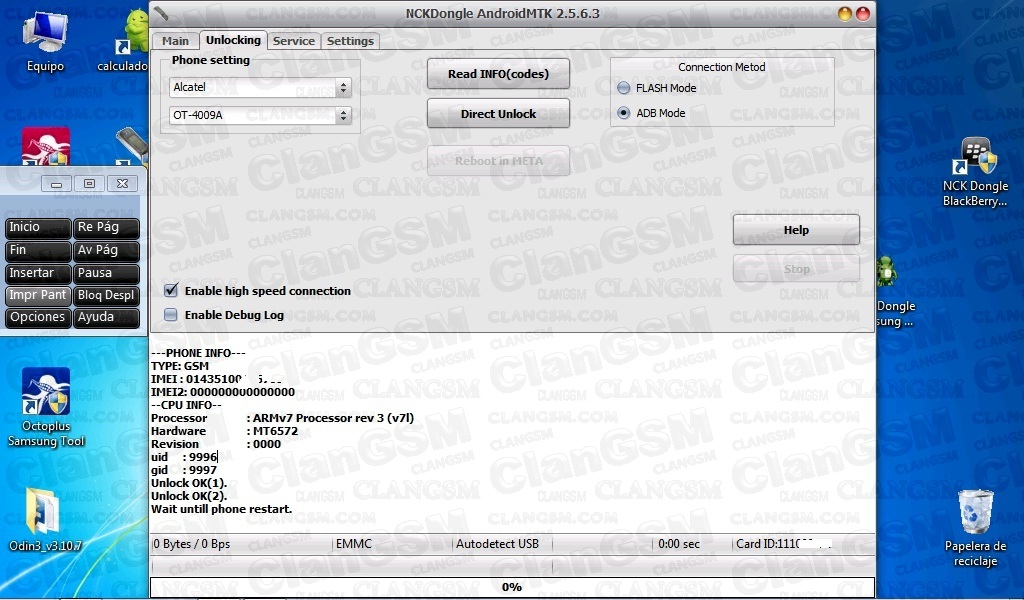Click the "Unlock OK(2)." log line
This screenshot has height=600, width=1024.
189,496
